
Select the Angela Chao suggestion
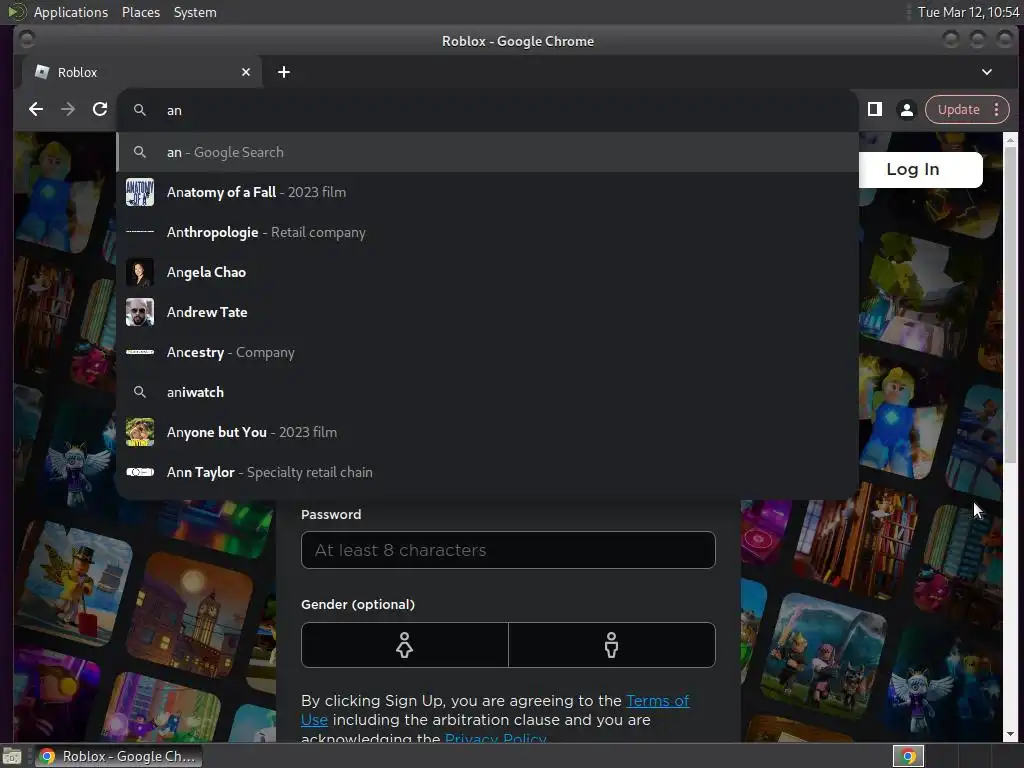(x=487, y=272)
